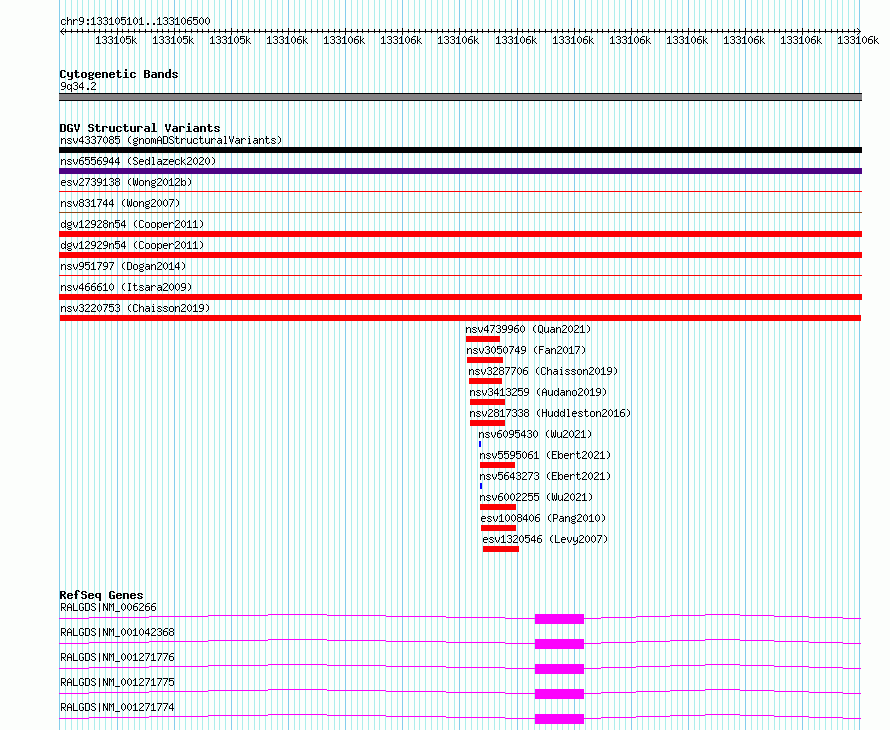Image resolution: width=890 pixels, height=730 pixels.
Task: Open variant nsv3413259 (Audano2019)
Action: click(x=538, y=392)
